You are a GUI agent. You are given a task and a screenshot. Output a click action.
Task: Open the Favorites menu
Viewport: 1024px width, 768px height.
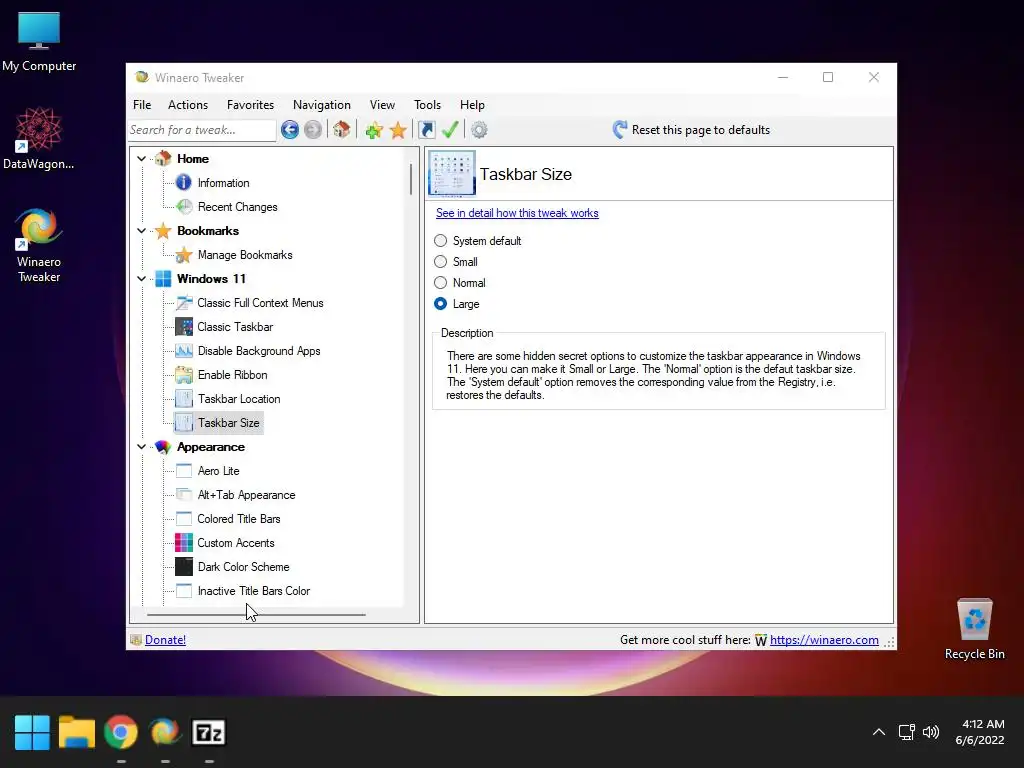pyautogui.click(x=250, y=104)
